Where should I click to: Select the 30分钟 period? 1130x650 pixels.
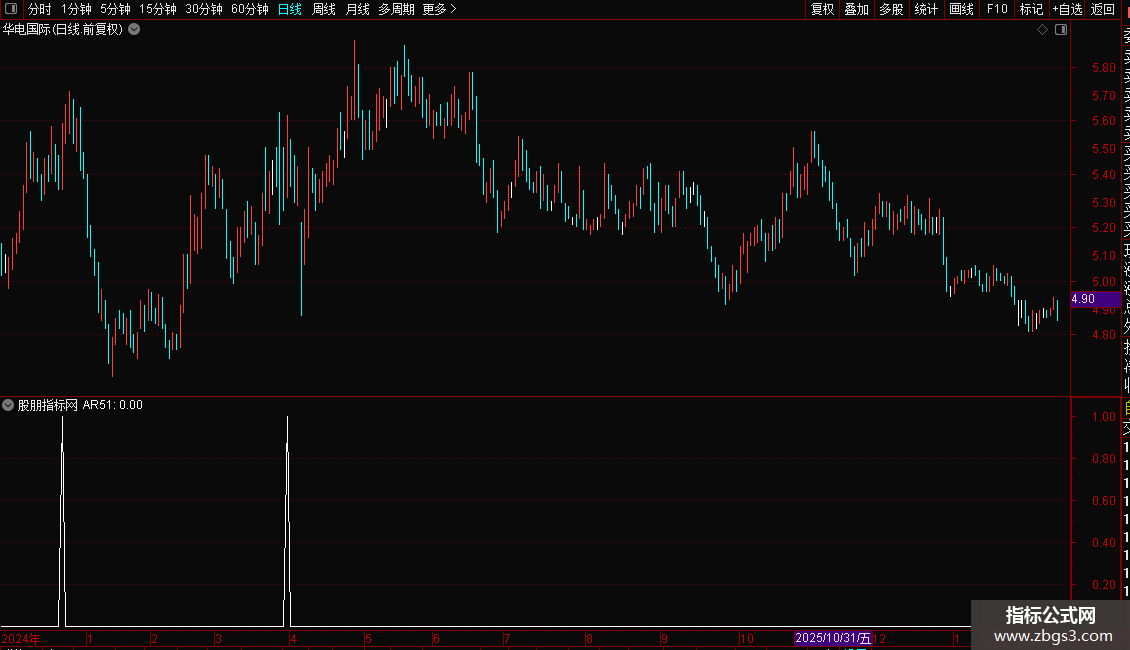[x=204, y=9]
